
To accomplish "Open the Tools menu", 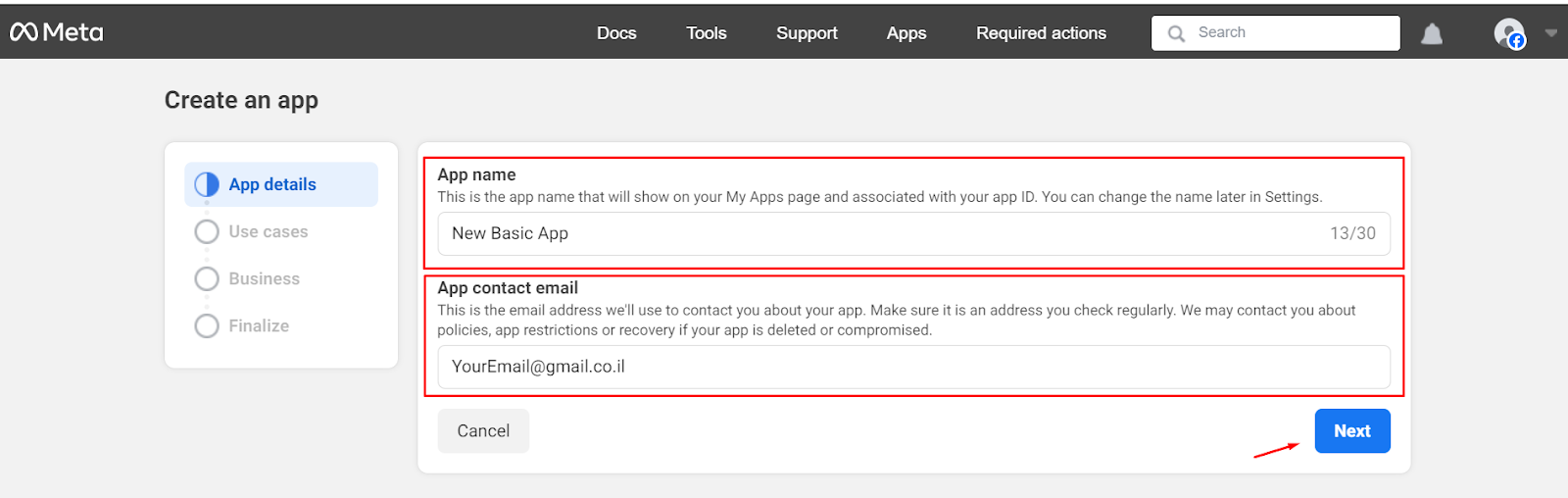I will coord(706,32).
